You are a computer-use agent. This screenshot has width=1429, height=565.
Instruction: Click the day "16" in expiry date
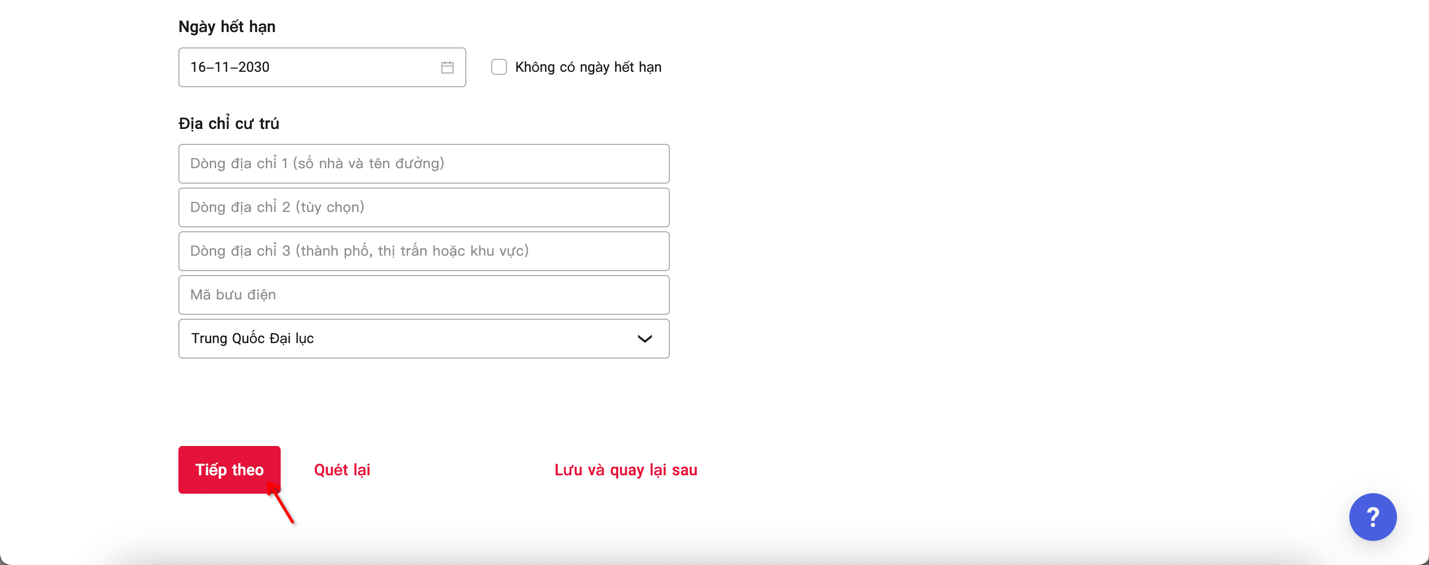coord(198,67)
